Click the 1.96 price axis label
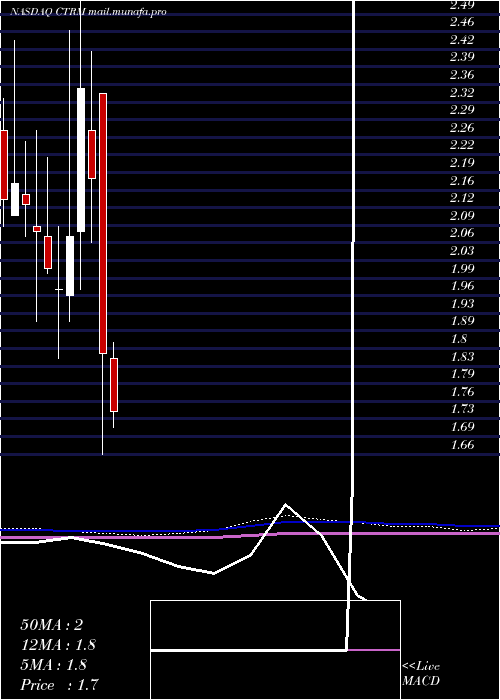Image resolution: width=500 pixels, height=700 pixels. click(462, 286)
